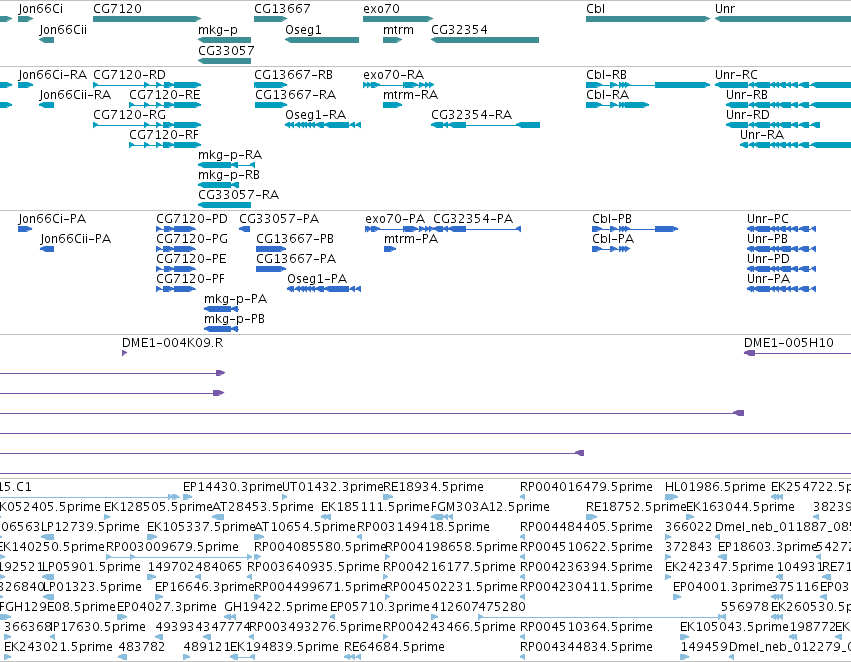Select EST RE64684.5prime
851x662 pixels.
point(394,647)
